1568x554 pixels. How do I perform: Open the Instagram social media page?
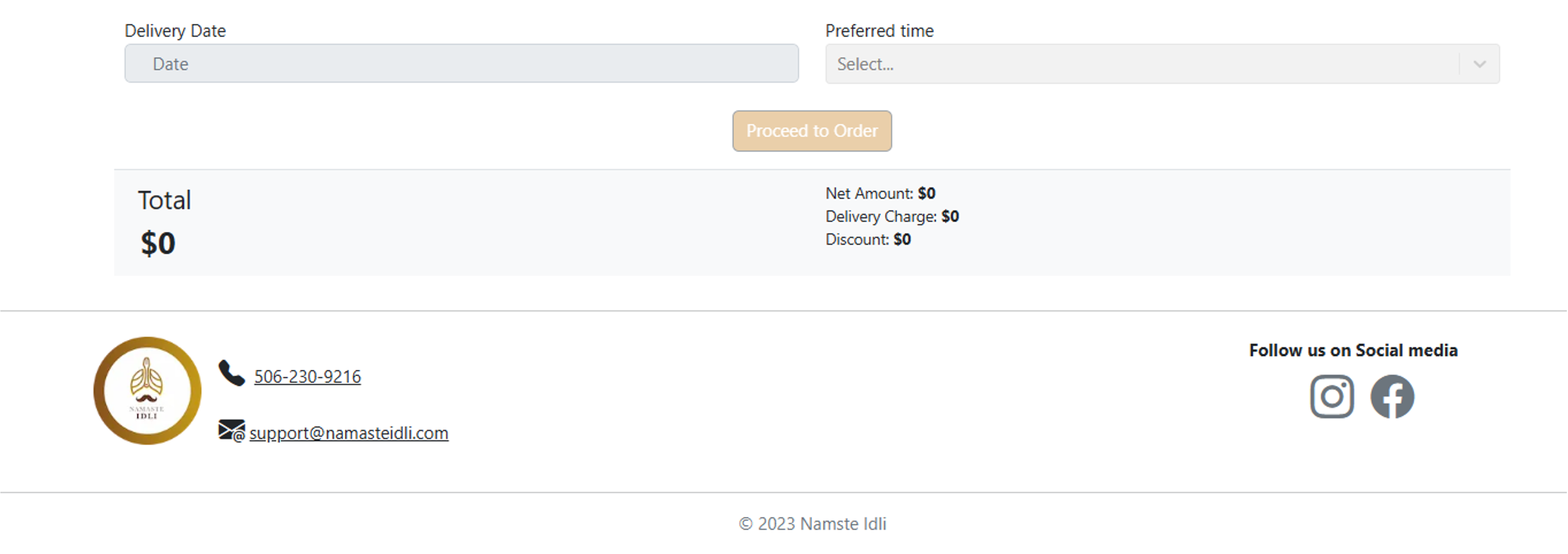1332,396
